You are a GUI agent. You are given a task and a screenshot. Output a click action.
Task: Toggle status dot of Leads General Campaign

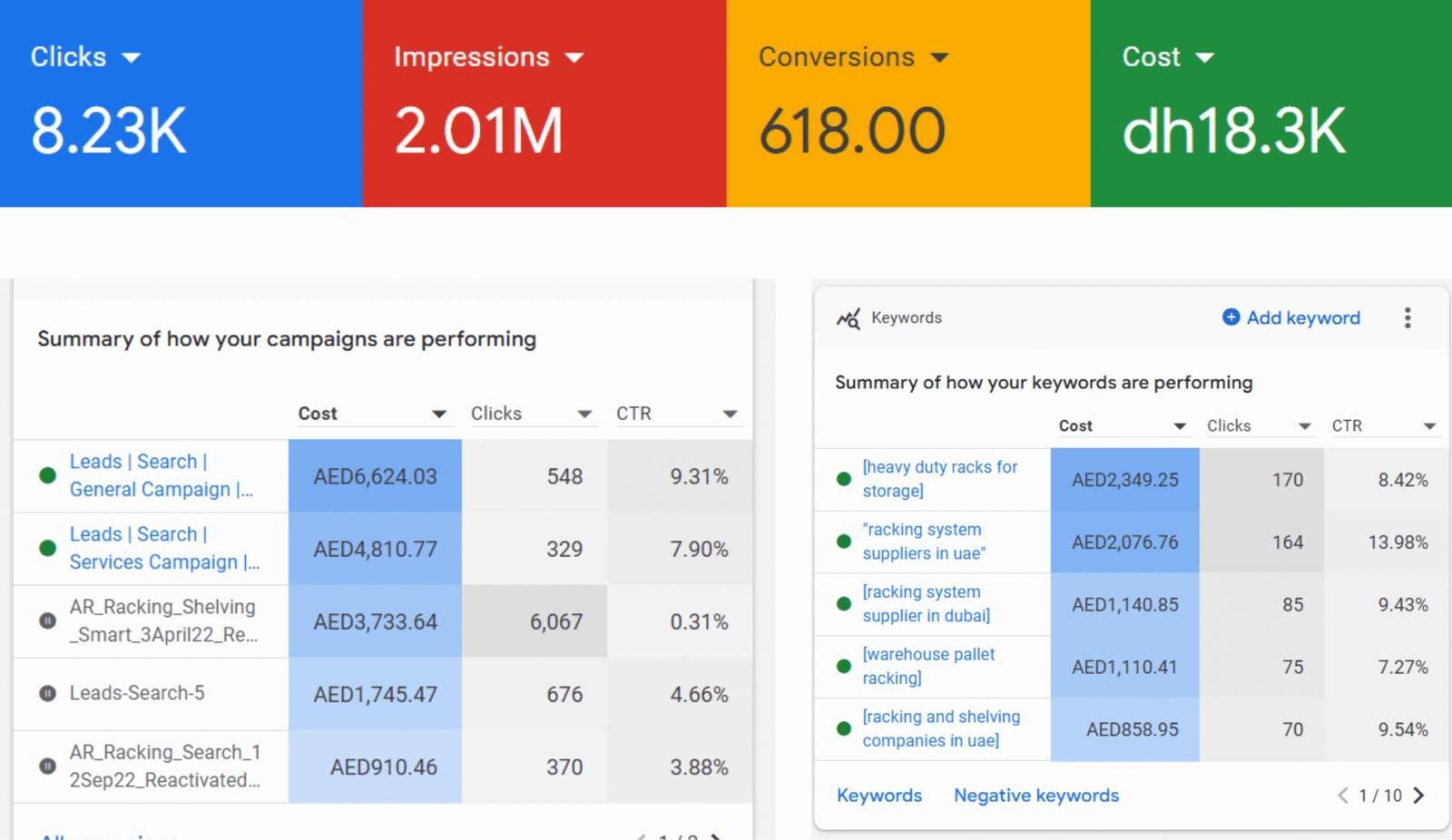pos(48,475)
